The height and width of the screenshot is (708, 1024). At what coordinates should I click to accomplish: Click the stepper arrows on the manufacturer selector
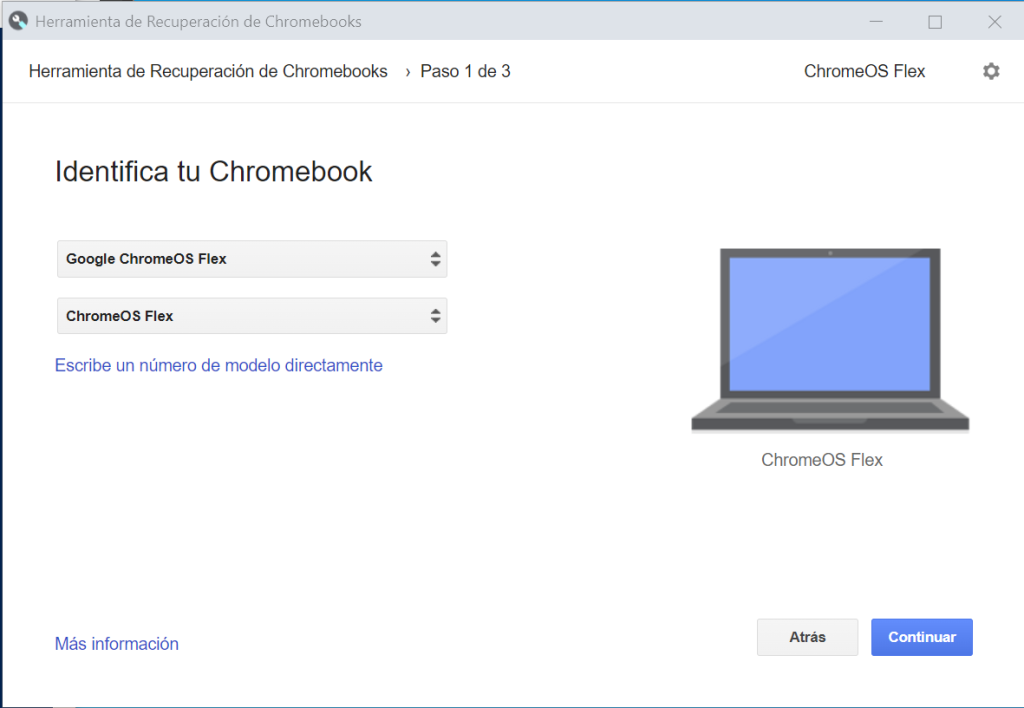click(435, 258)
